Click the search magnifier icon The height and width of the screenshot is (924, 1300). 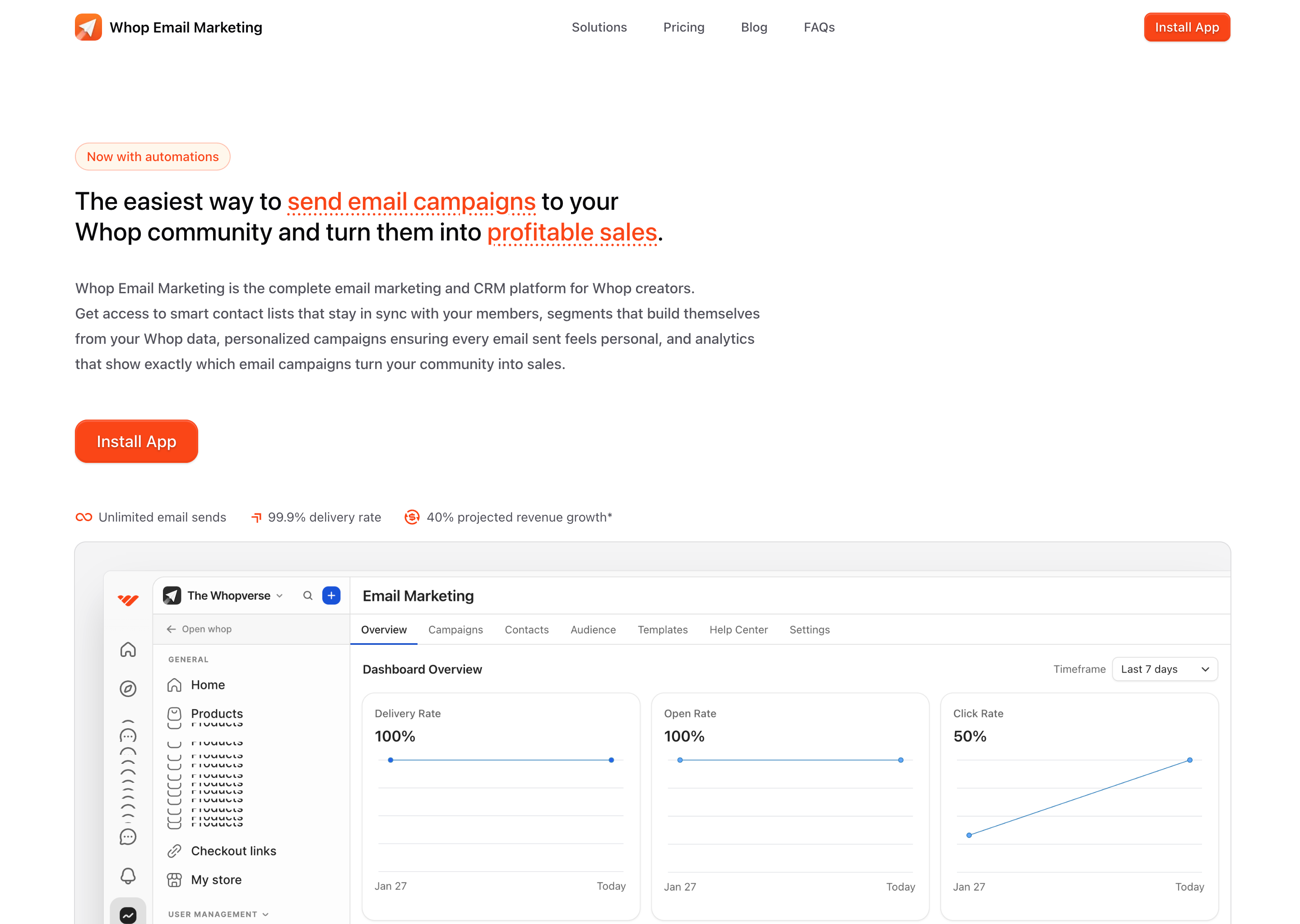click(x=308, y=596)
